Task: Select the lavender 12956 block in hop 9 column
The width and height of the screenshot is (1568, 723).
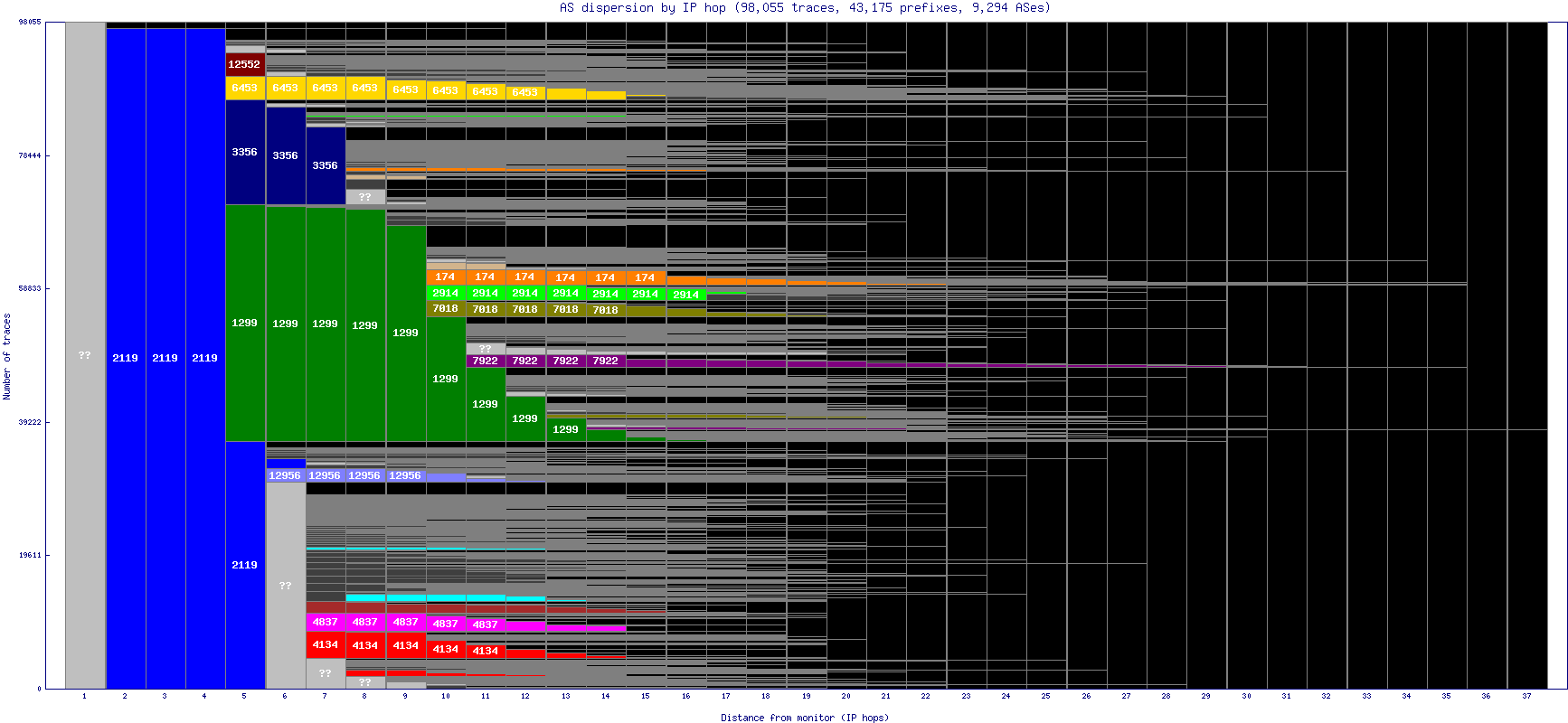Action: pyautogui.click(x=406, y=475)
